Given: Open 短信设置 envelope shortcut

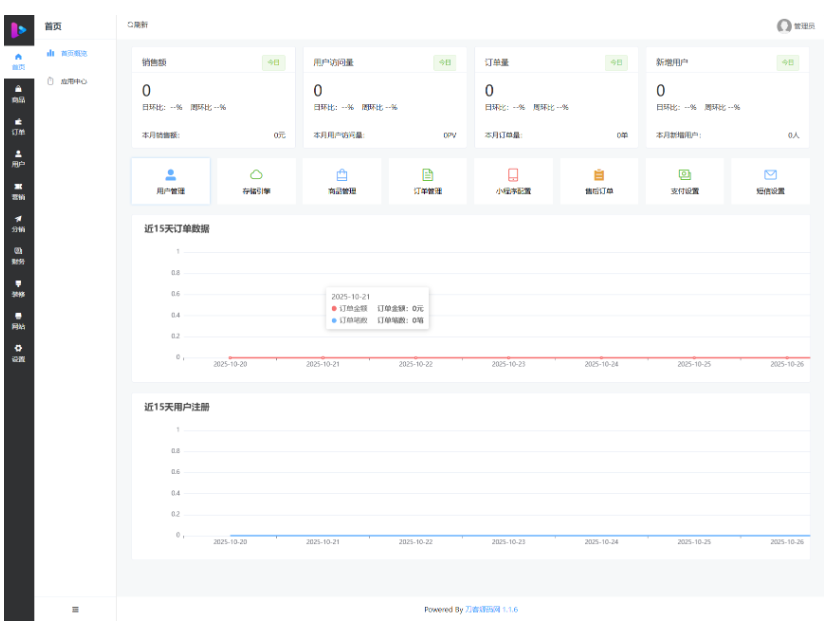Looking at the screenshot, I should (770, 180).
